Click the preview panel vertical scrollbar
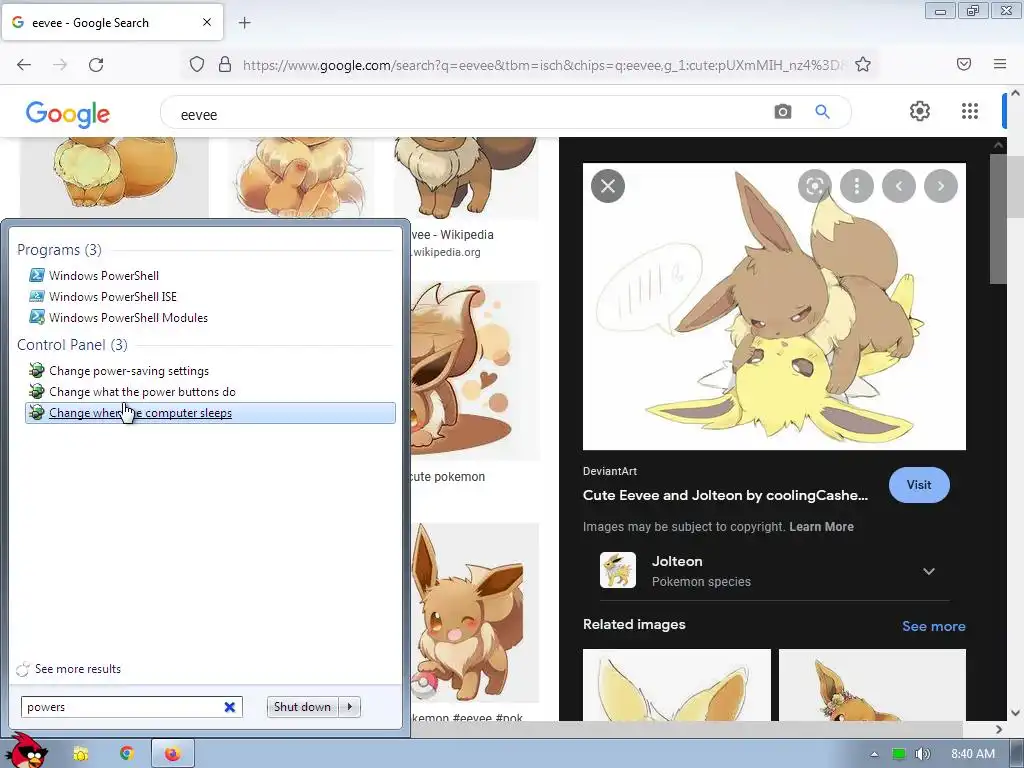1024x768 pixels. (998, 219)
